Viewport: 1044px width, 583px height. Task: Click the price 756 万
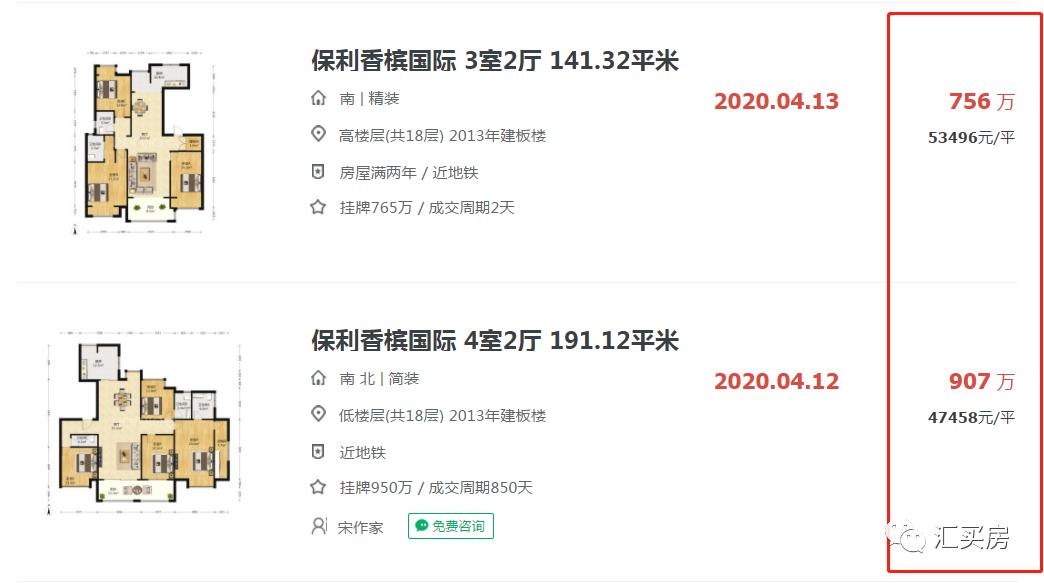click(x=979, y=101)
